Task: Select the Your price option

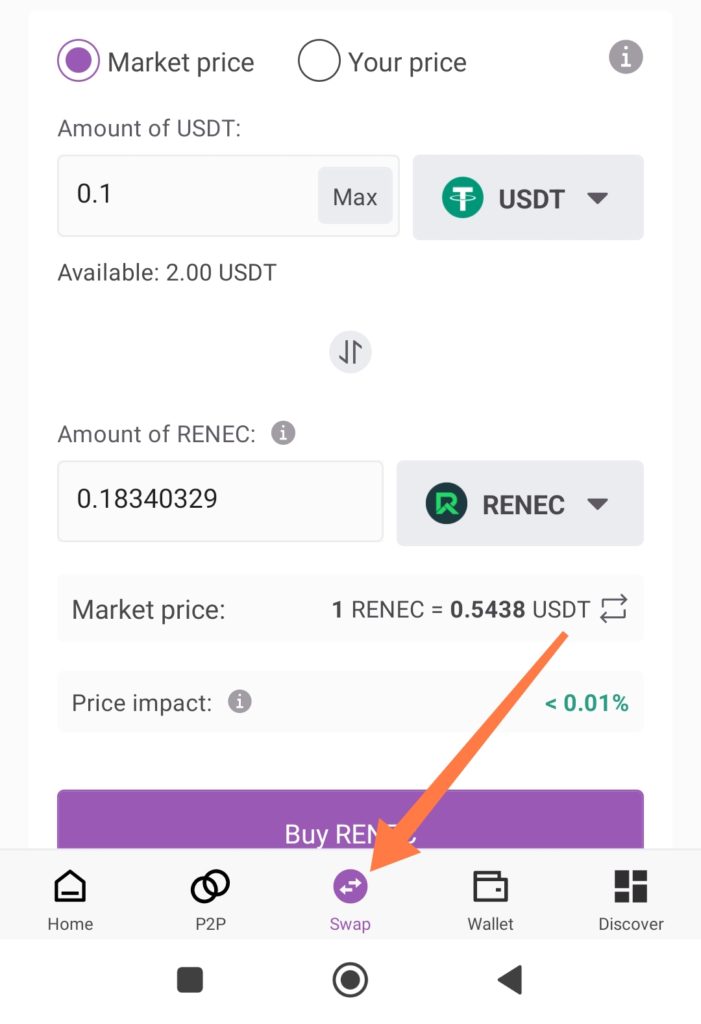Action: click(318, 60)
